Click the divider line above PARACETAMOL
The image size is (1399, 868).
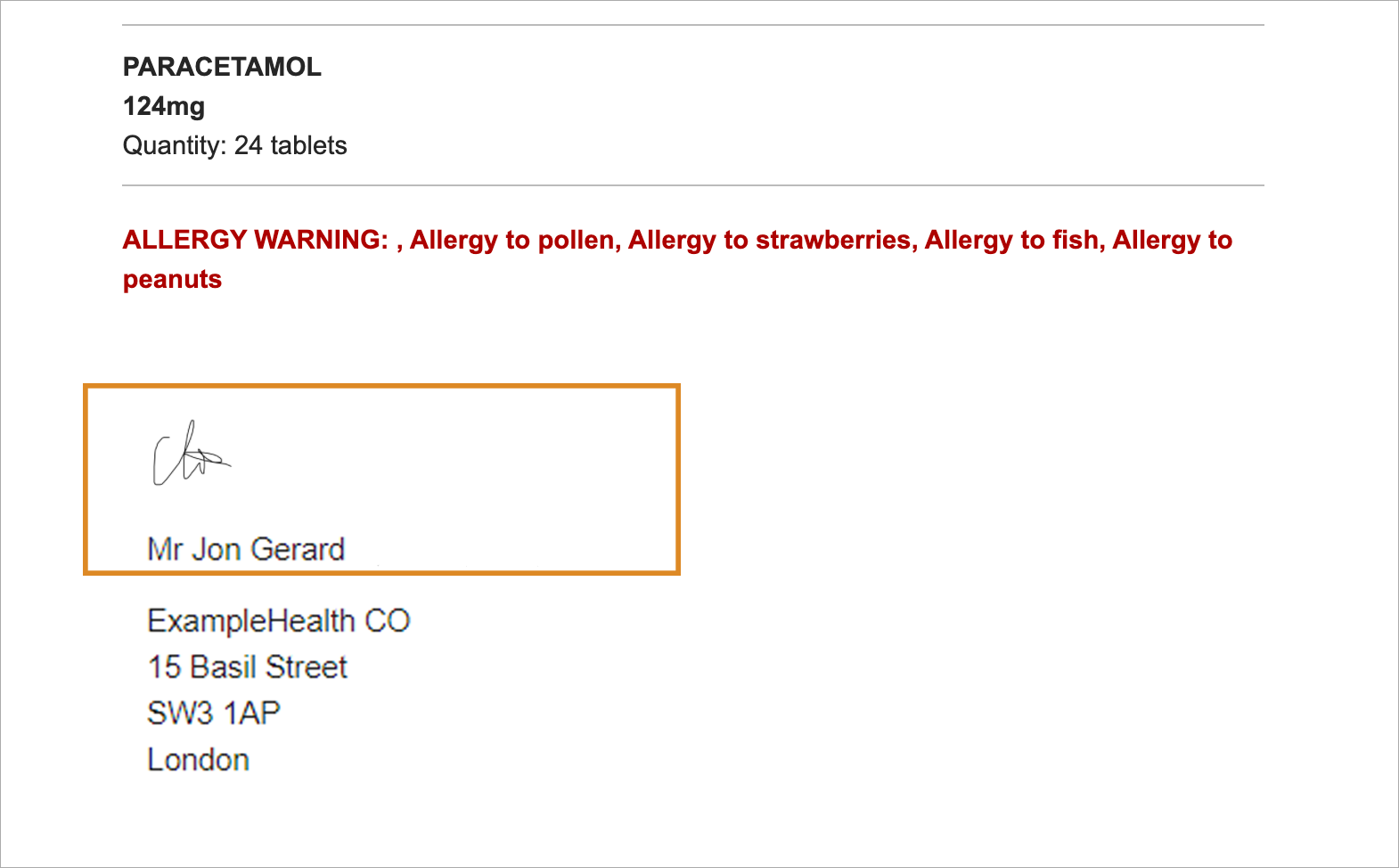click(x=693, y=25)
